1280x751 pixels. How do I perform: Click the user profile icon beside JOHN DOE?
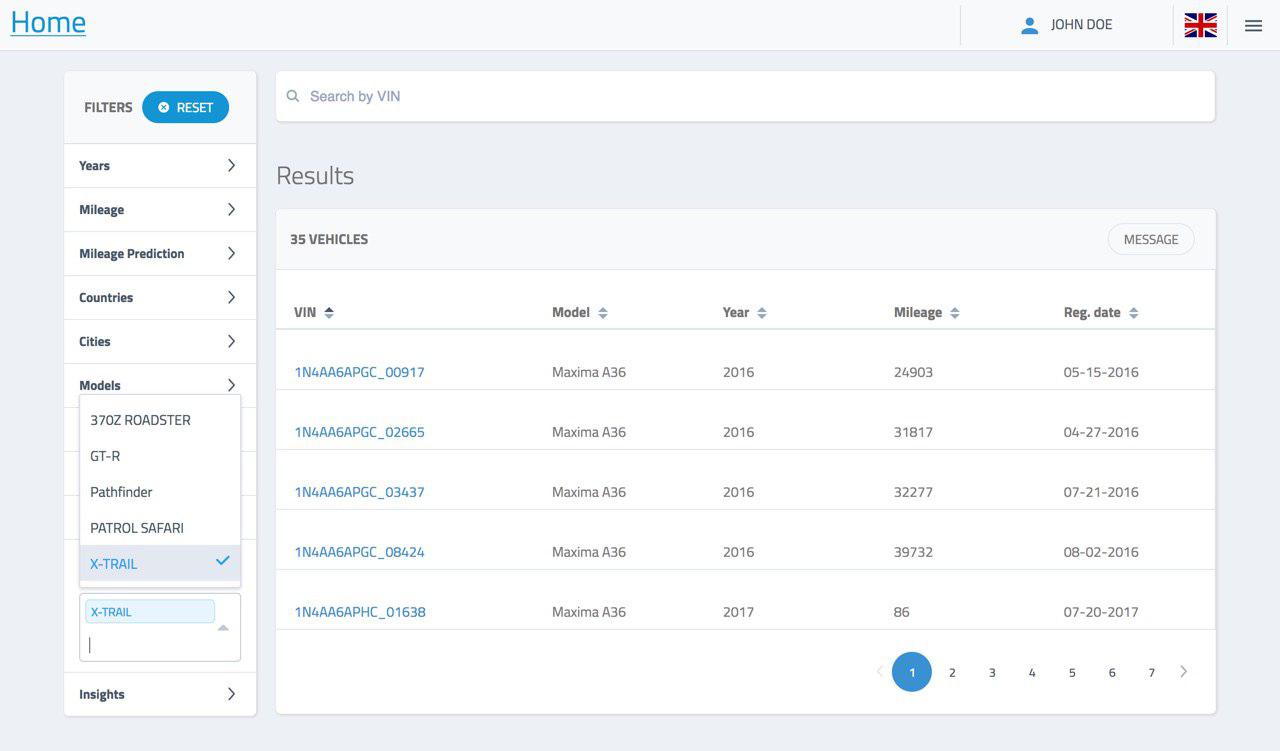(x=1029, y=26)
